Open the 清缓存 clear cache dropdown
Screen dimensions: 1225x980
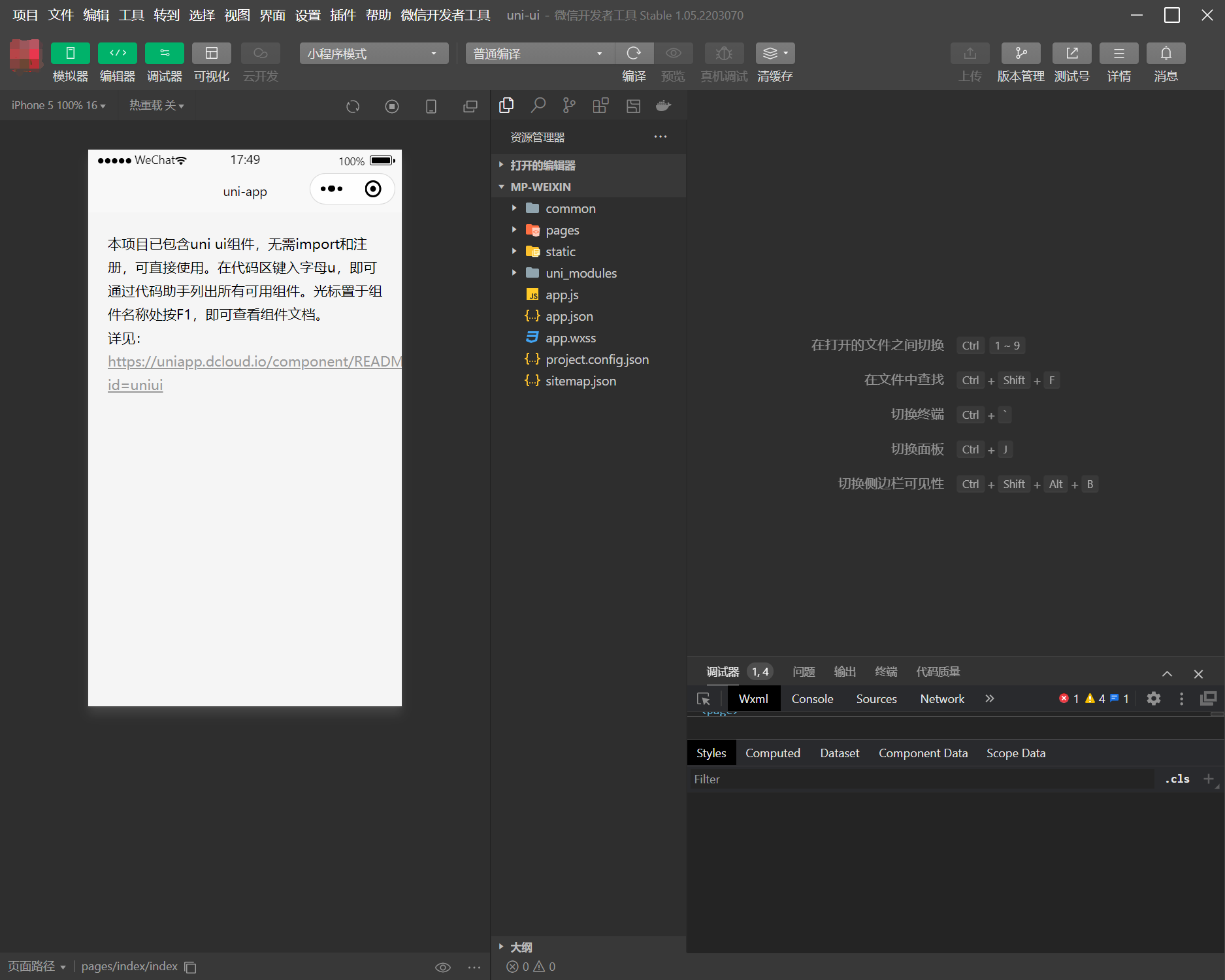[776, 53]
